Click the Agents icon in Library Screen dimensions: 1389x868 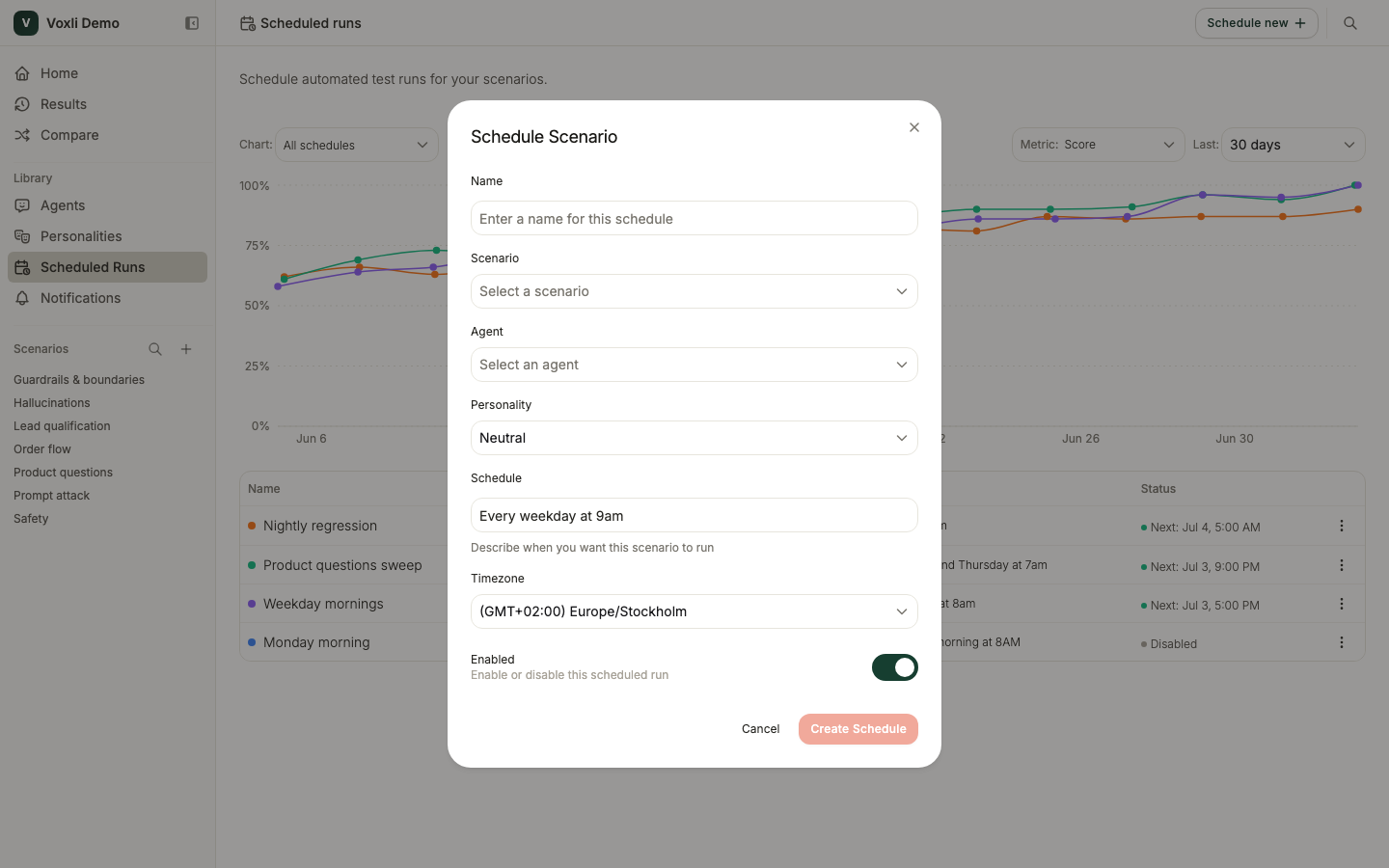pyautogui.click(x=22, y=205)
